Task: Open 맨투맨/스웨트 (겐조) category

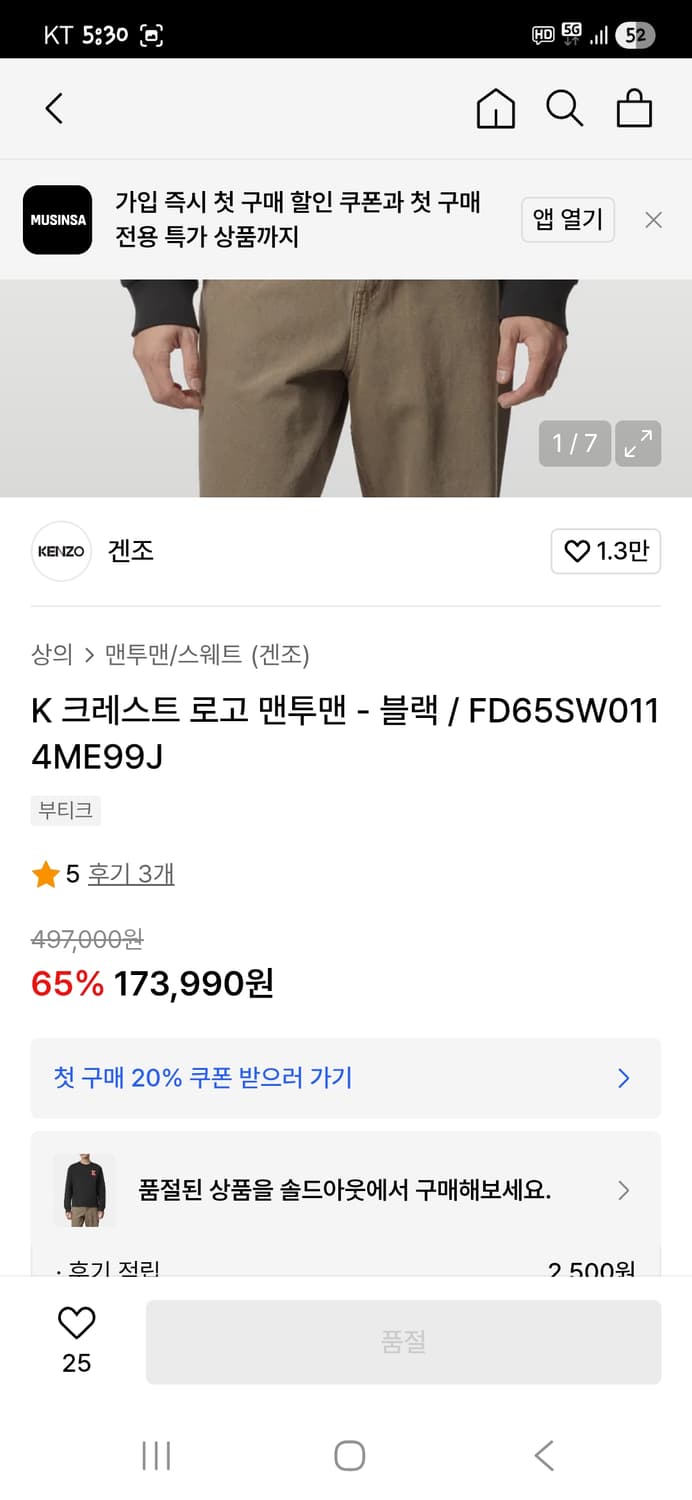Action: pos(200,655)
